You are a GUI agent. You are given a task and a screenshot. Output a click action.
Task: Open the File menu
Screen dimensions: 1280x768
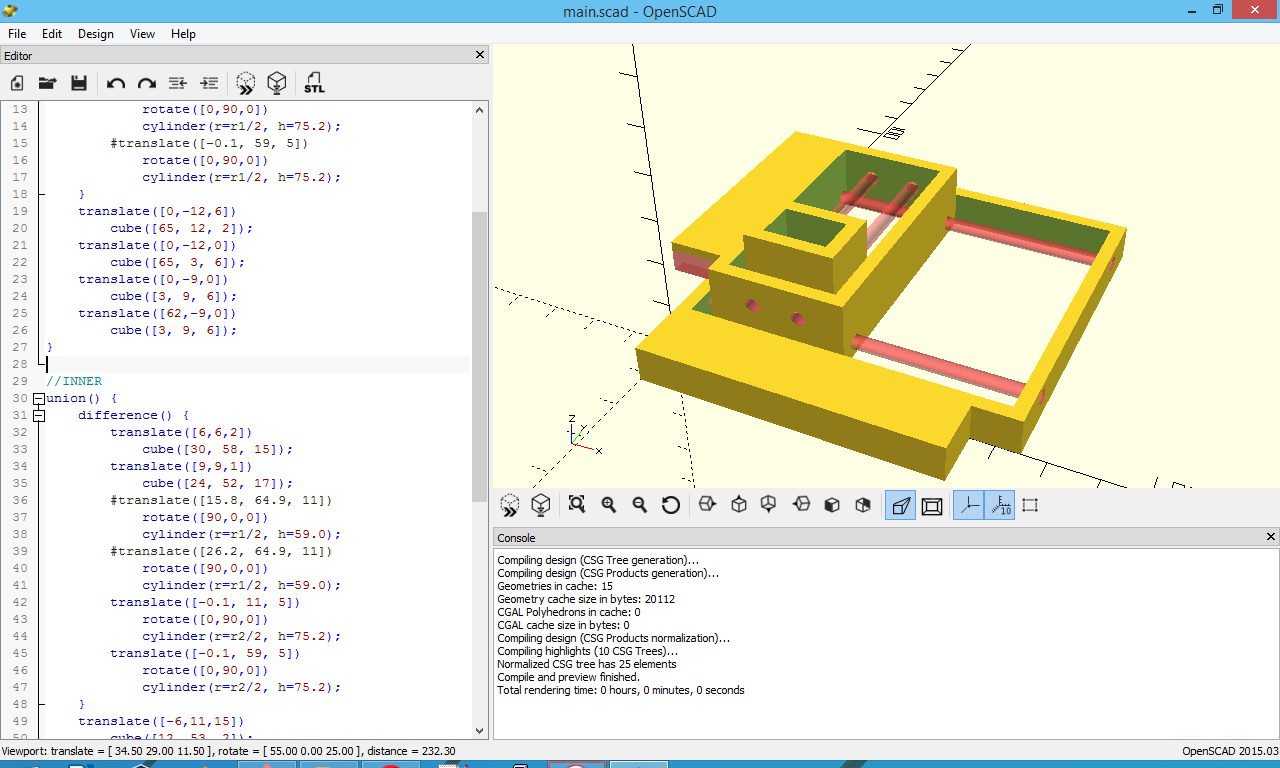(x=17, y=33)
